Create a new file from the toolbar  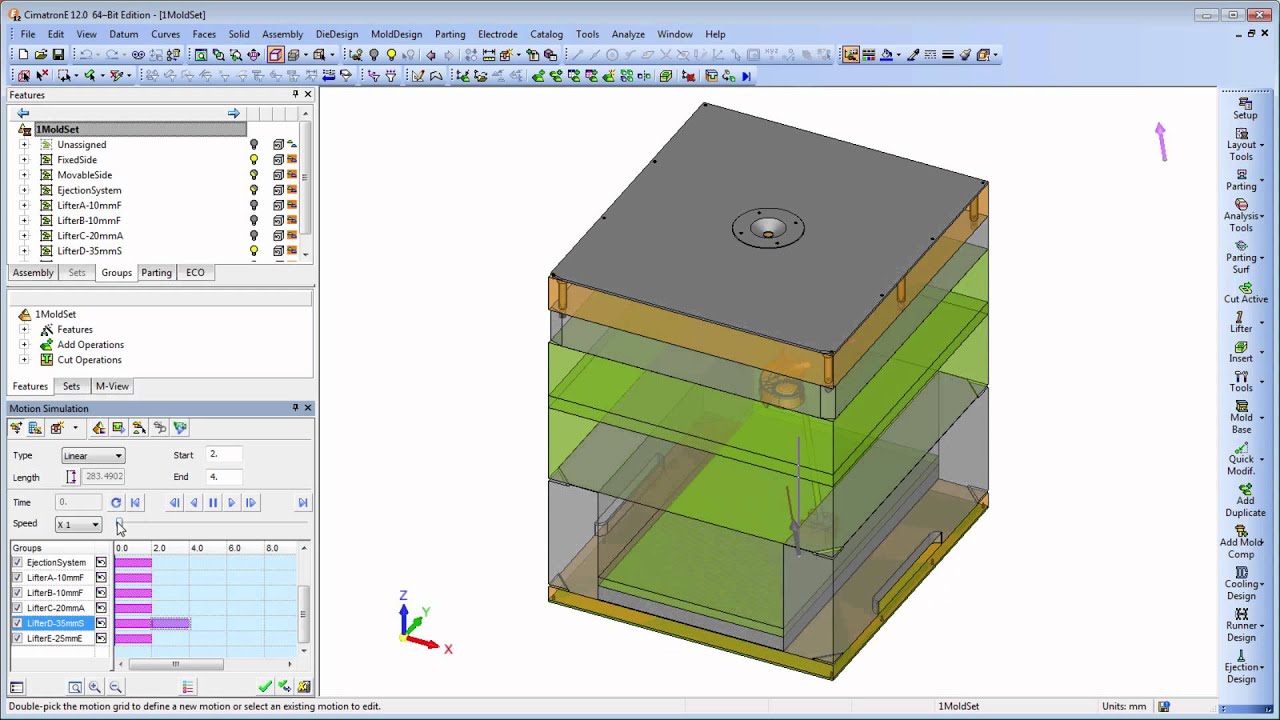click(x=23, y=55)
